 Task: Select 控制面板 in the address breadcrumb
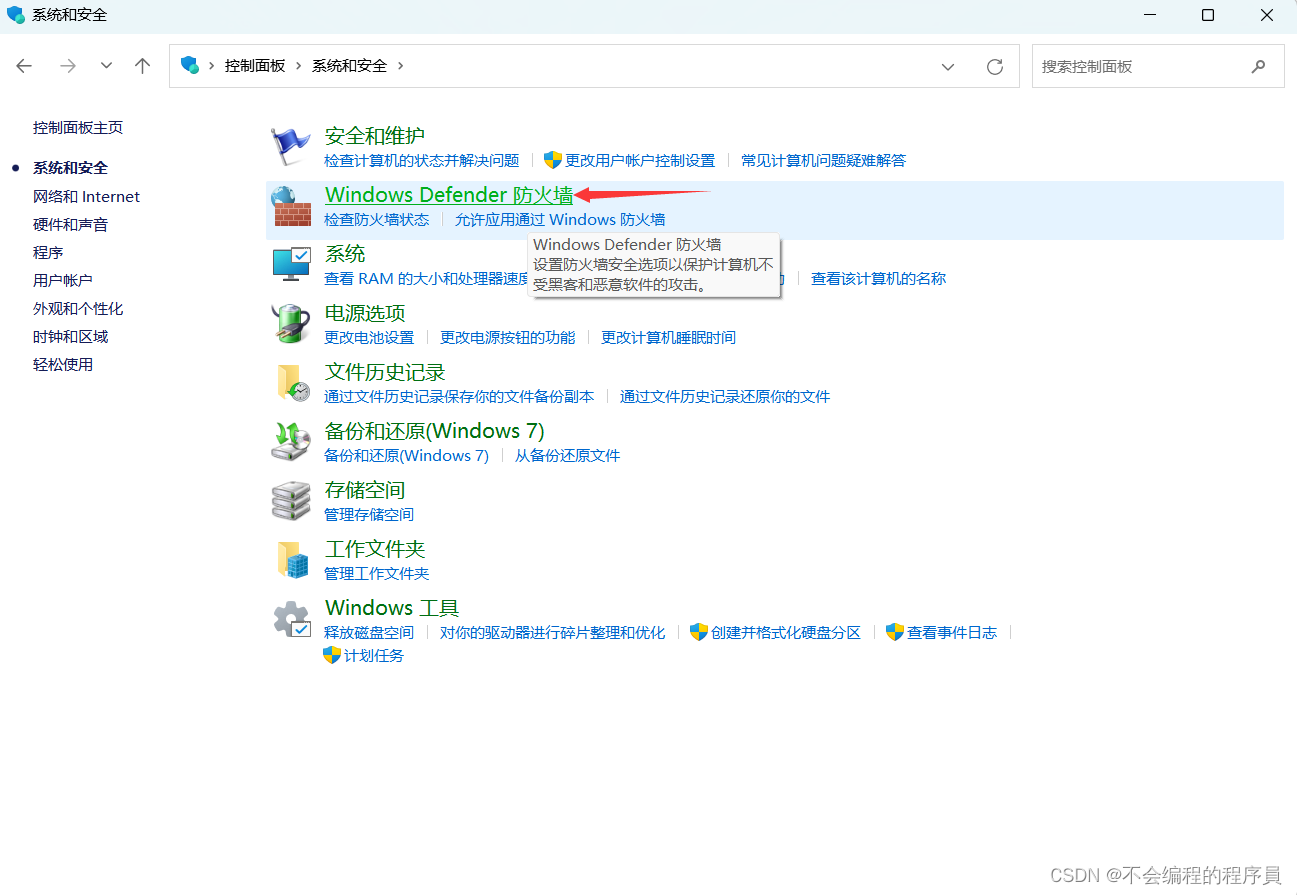255,66
